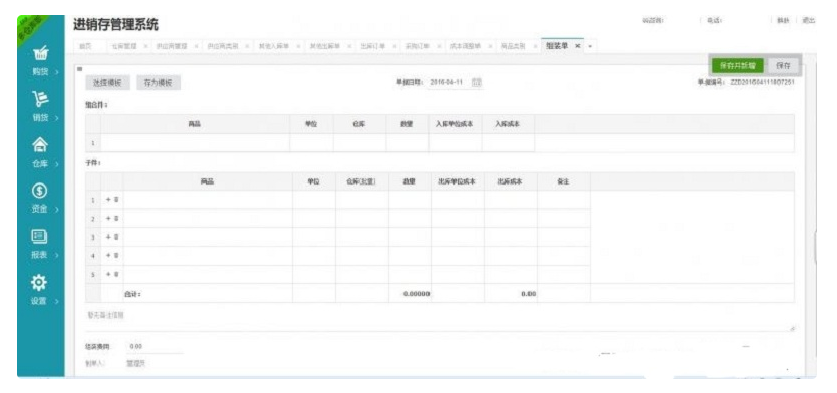Close the 采购订单 tab
The image size is (837, 393).
(x=439, y=46)
